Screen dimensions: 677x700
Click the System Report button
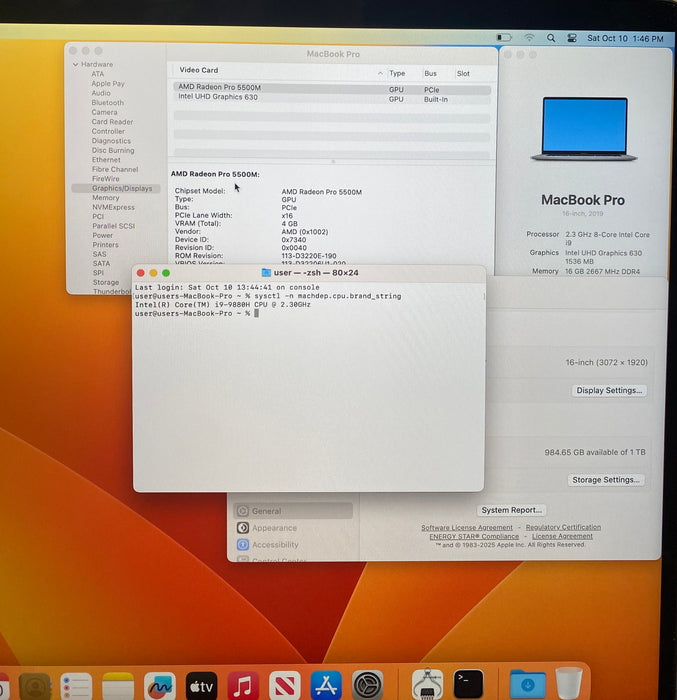coord(511,510)
